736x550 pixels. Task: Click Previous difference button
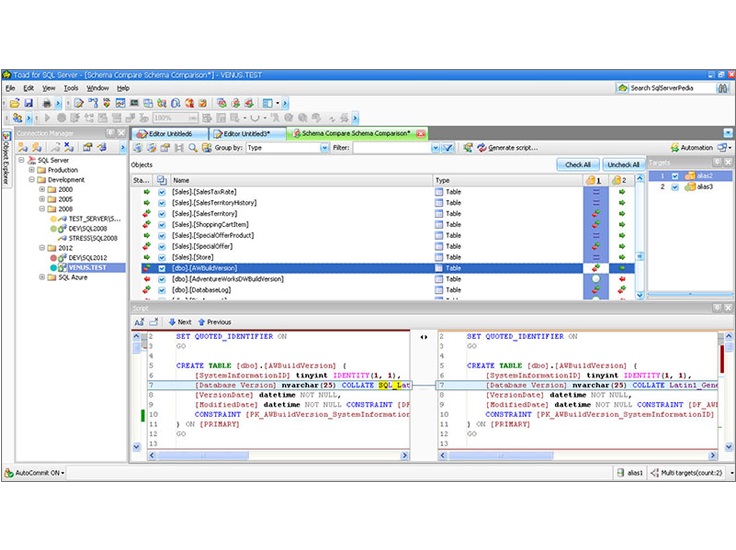click(x=215, y=322)
